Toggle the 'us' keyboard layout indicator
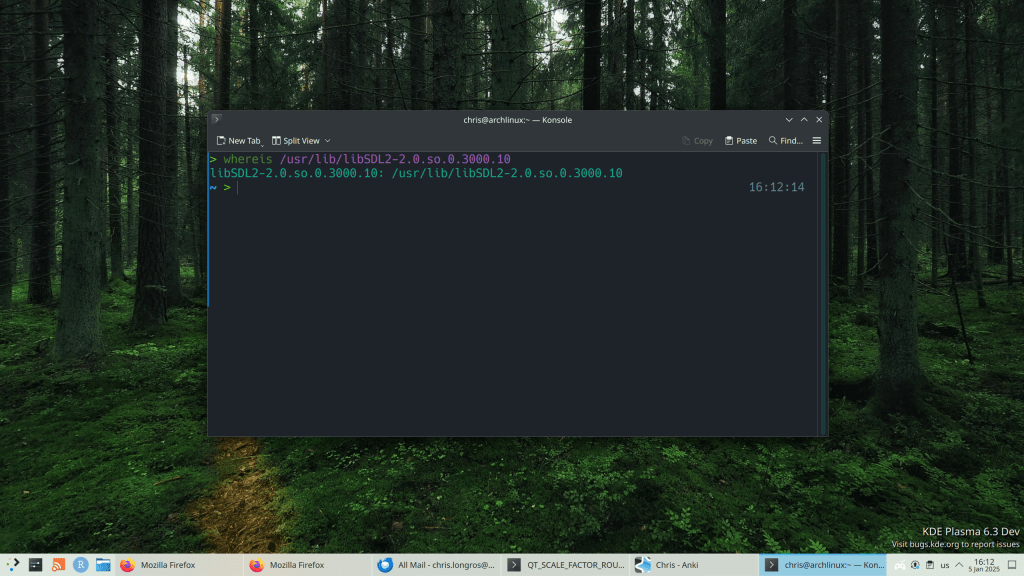Image resolution: width=1024 pixels, height=576 pixels. pyautogui.click(x=943, y=565)
